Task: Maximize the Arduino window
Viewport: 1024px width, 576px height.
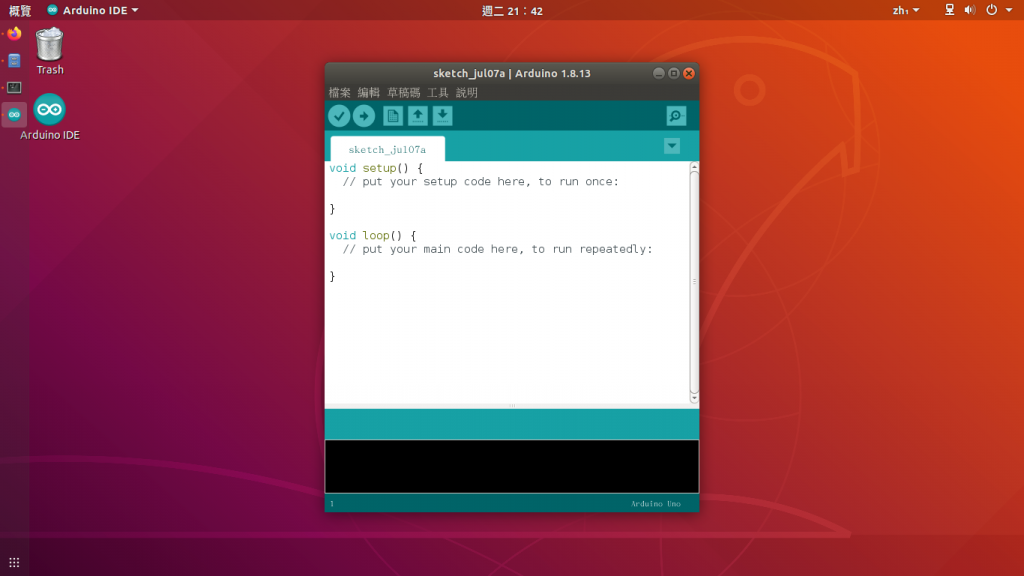Action: click(673, 73)
